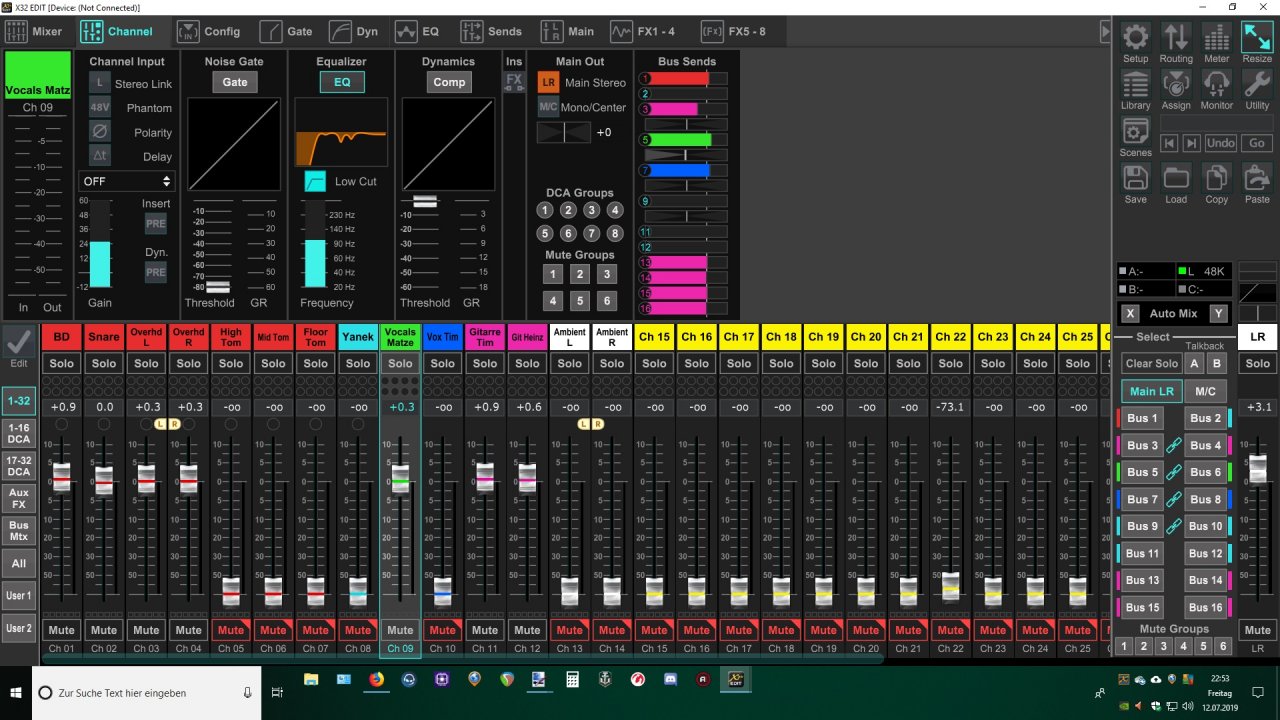1280x720 pixels.
Task: Assign channel to DCA Group 3
Action: 591,210
